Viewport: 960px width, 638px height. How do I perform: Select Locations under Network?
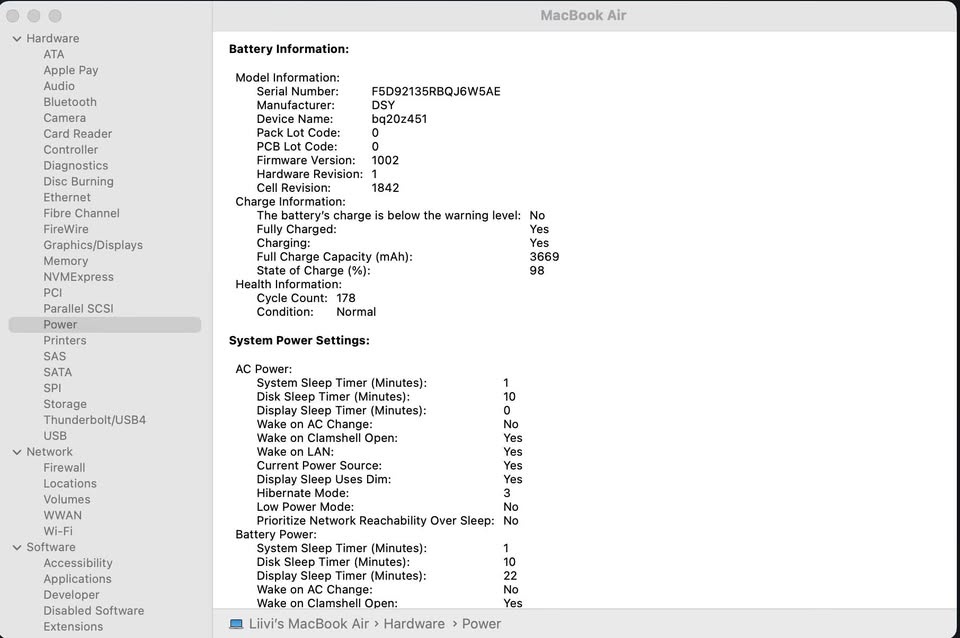(x=70, y=484)
